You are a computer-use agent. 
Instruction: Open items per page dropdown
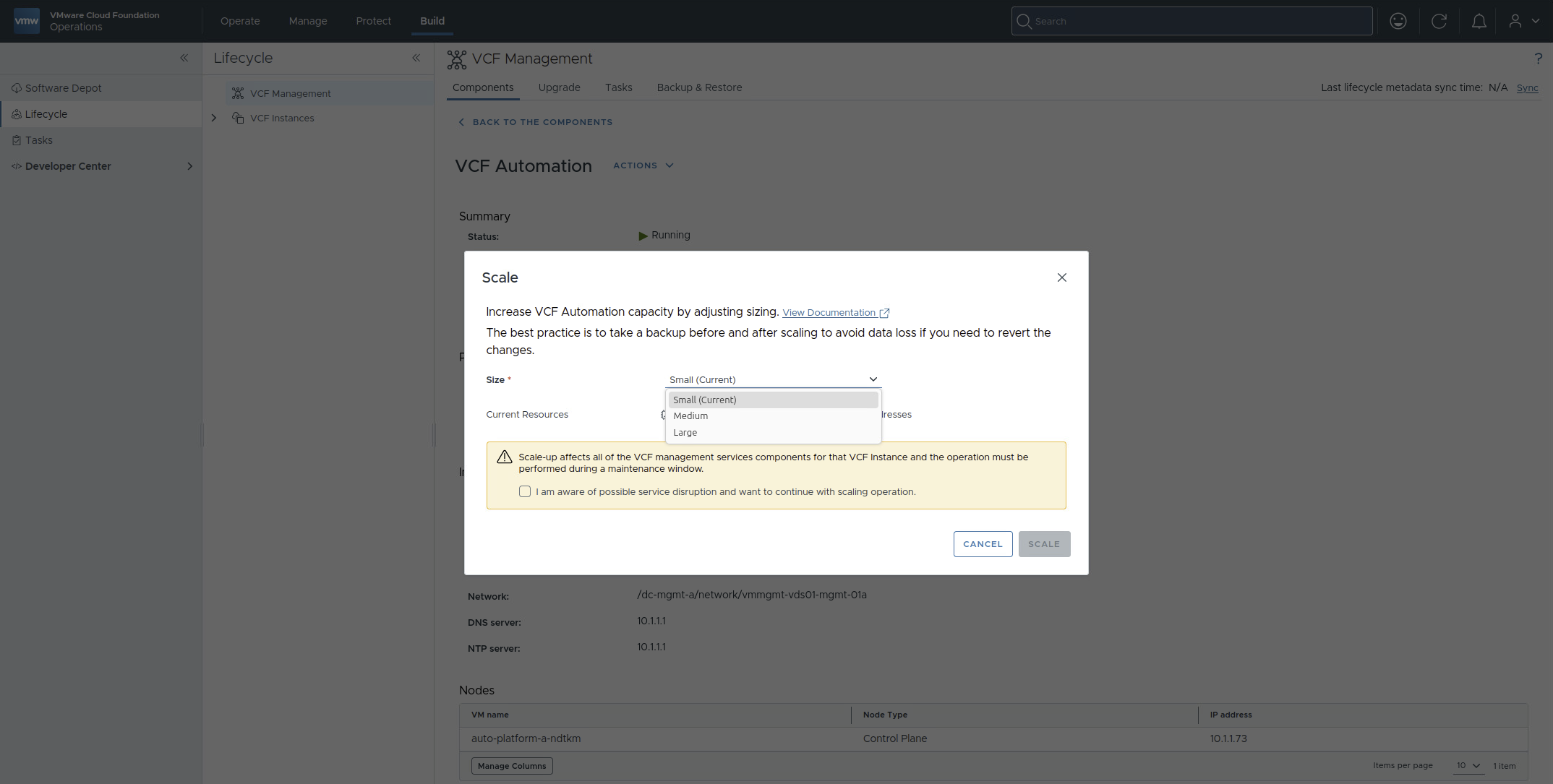pyautogui.click(x=1468, y=765)
